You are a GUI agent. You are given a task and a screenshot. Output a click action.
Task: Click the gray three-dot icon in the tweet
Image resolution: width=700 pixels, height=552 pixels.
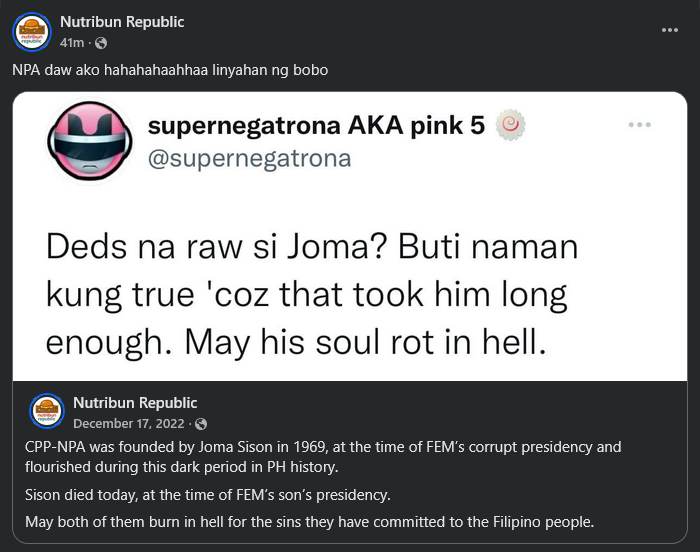(x=639, y=125)
